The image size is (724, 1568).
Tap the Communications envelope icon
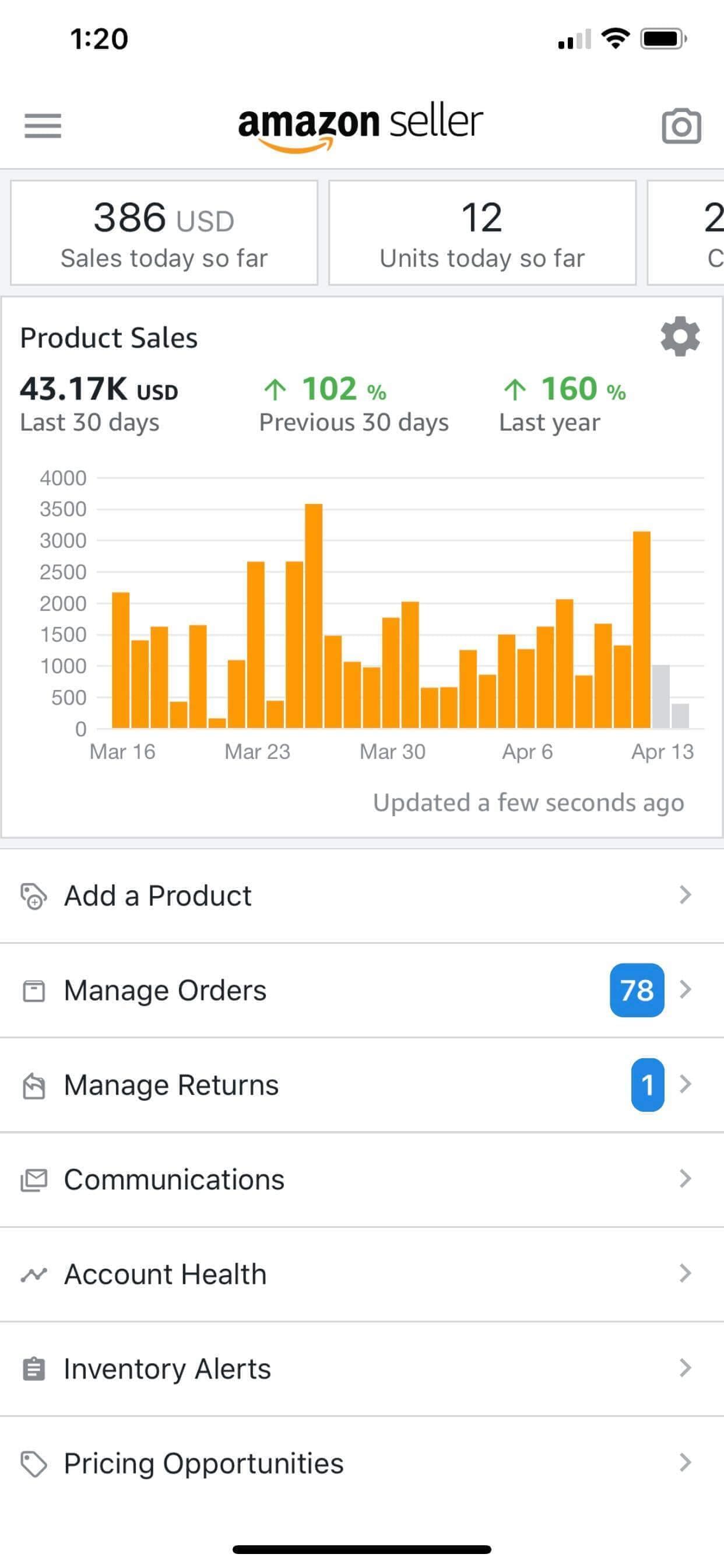[33, 1179]
